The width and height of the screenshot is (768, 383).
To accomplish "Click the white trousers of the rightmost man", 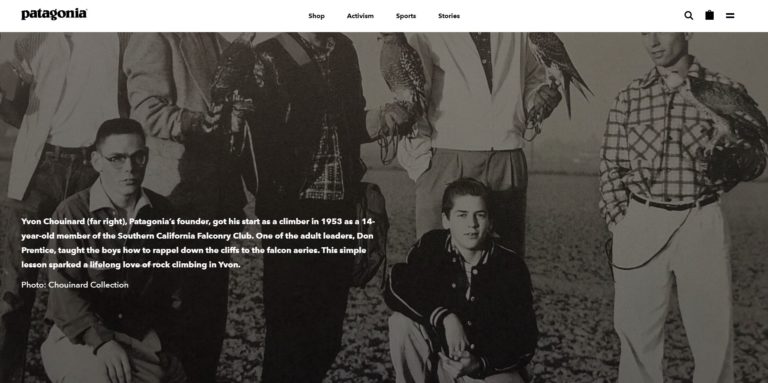I will coord(673,289).
